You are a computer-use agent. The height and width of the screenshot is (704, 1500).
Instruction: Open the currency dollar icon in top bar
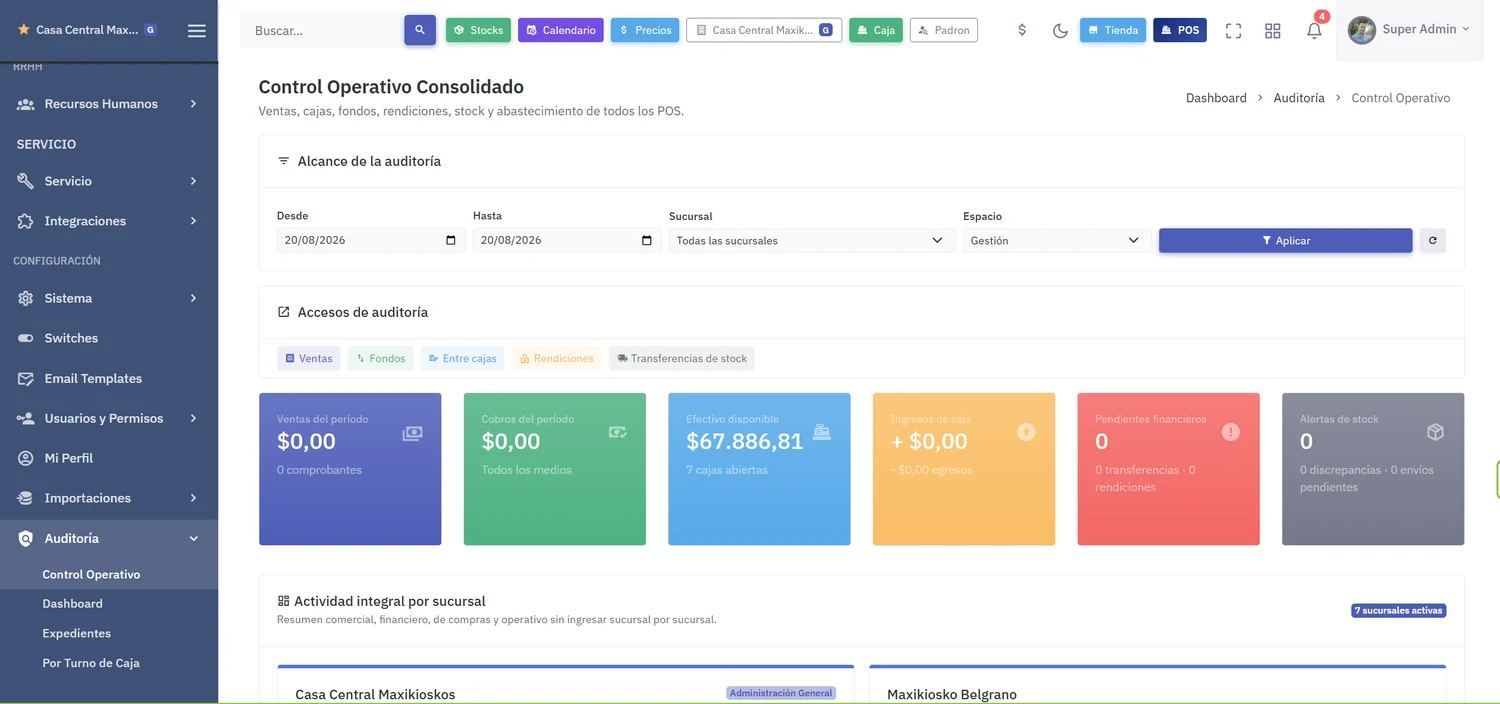pyautogui.click(x=1021, y=30)
